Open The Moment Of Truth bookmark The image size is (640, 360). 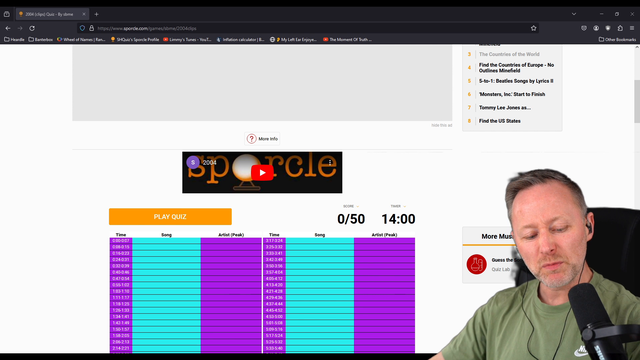pos(347,40)
